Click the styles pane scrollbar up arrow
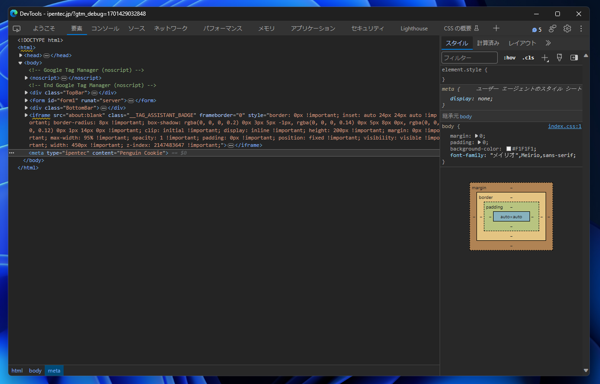 [x=586, y=56]
